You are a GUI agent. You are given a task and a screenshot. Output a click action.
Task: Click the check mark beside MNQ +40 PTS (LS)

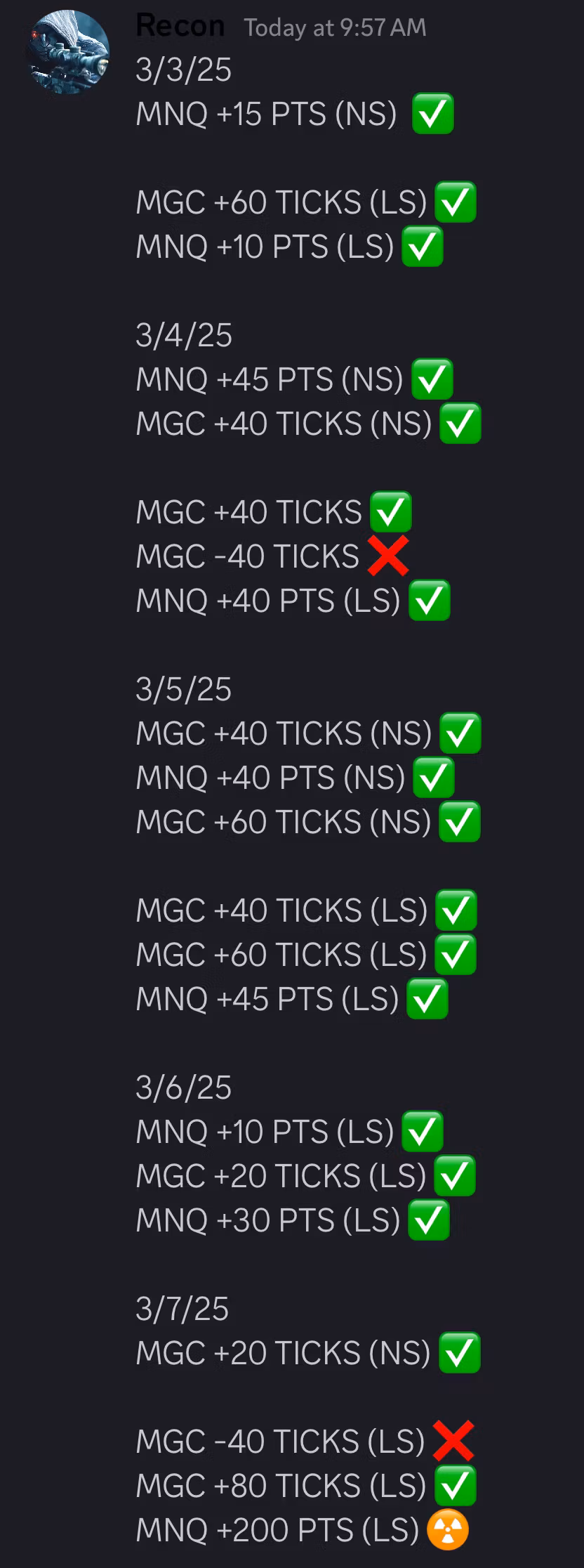[x=429, y=601]
